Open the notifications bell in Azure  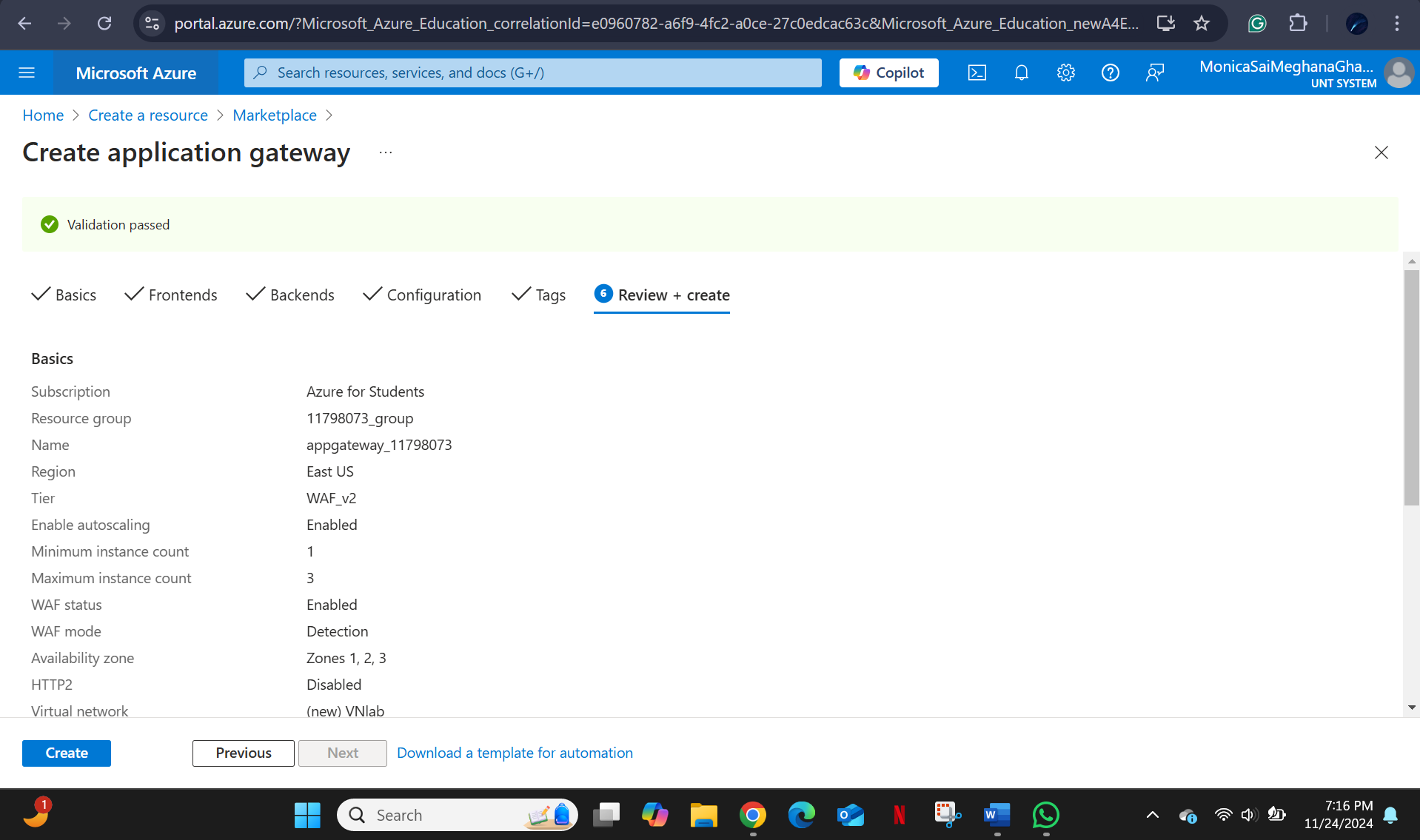pos(1022,73)
